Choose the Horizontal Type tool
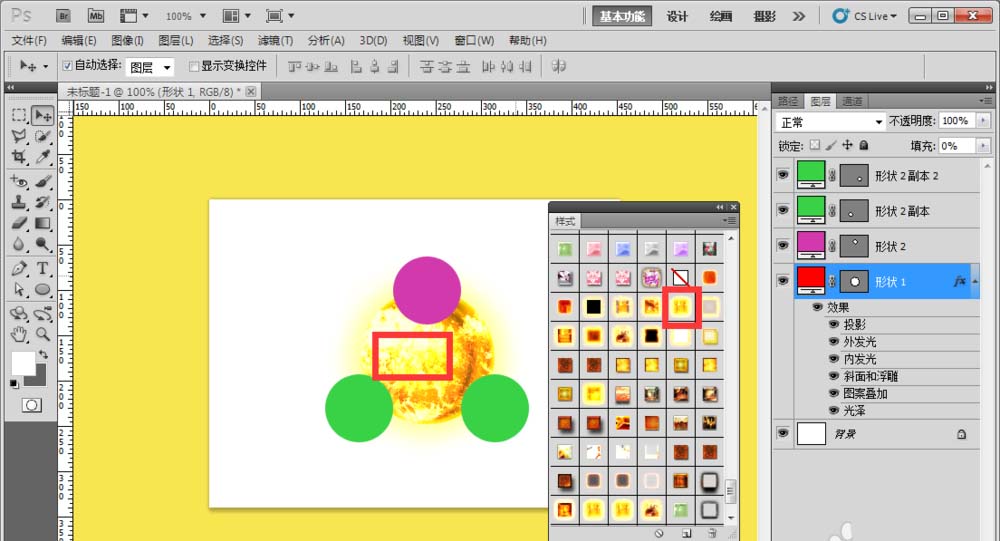1000x541 pixels. 43,268
